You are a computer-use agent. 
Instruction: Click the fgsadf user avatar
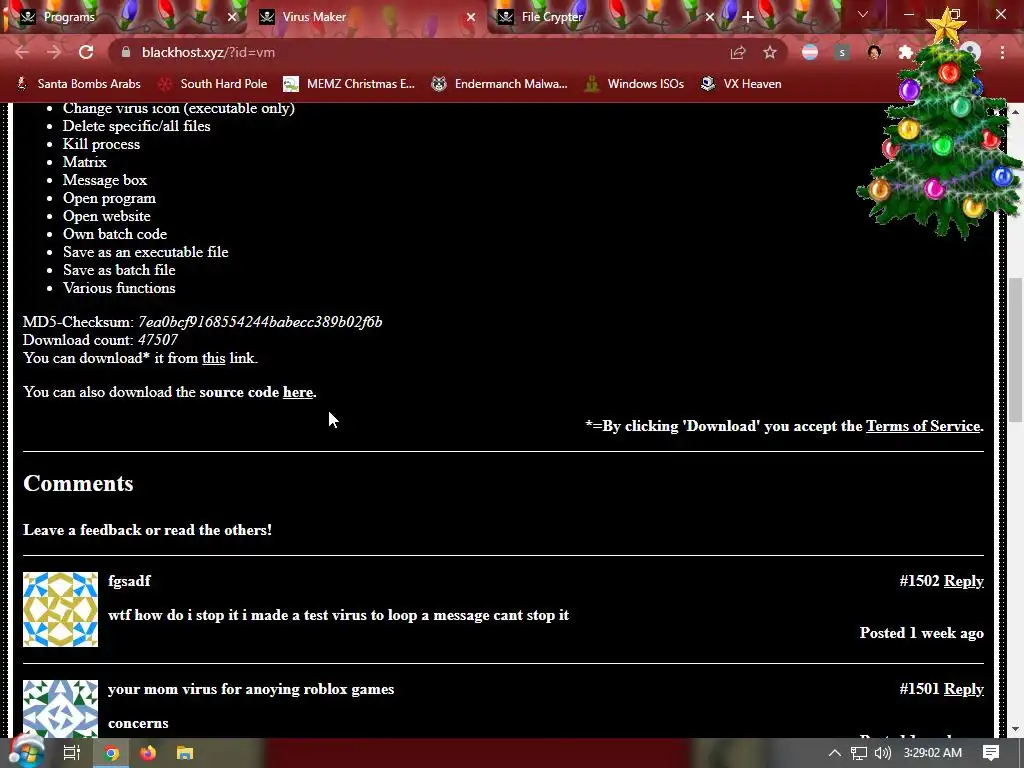(x=60, y=609)
